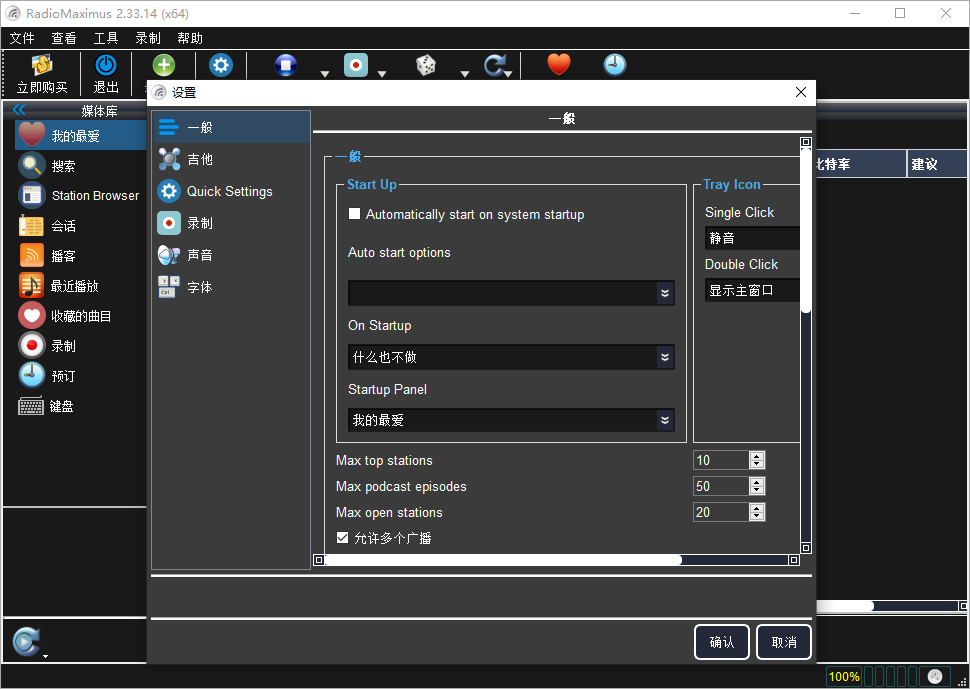Open Station Browser in the sidebar
This screenshot has height=689, width=970.
[x=81, y=195]
